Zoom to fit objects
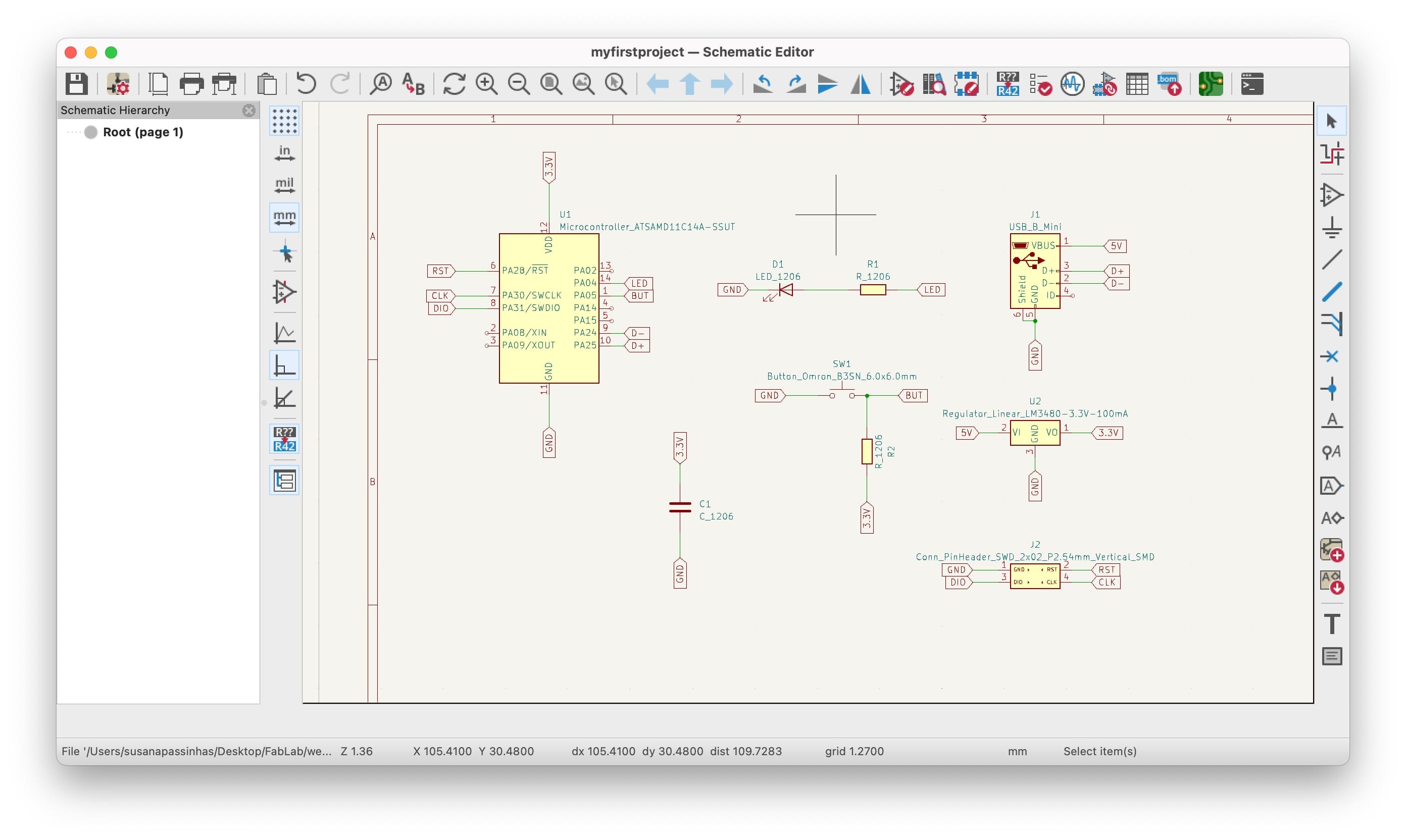1406x840 pixels. [x=583, y=84]
